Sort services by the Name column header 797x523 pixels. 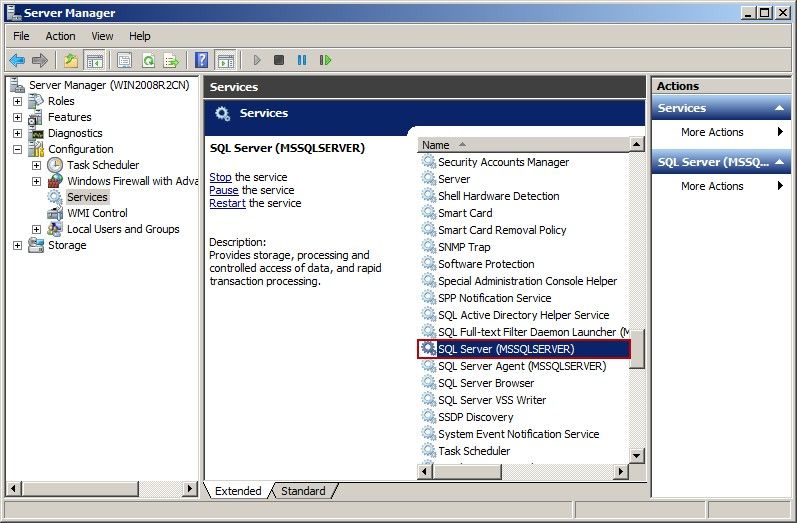pos(523,145)
